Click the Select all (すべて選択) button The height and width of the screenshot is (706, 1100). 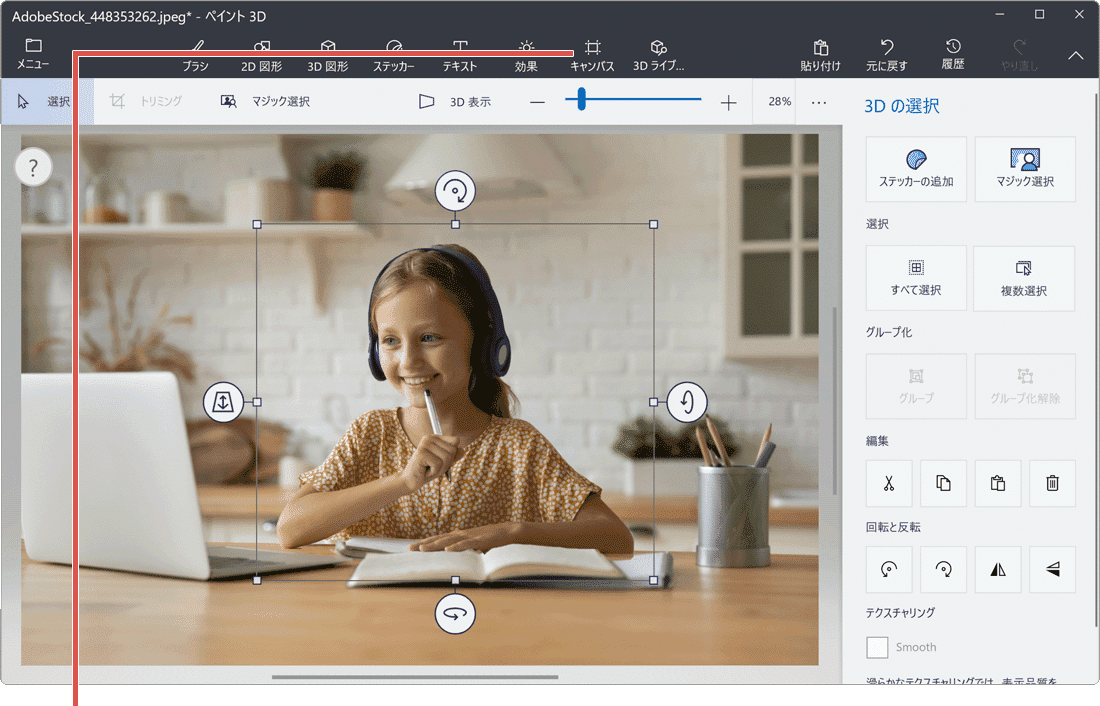click(x=916, y=278)
